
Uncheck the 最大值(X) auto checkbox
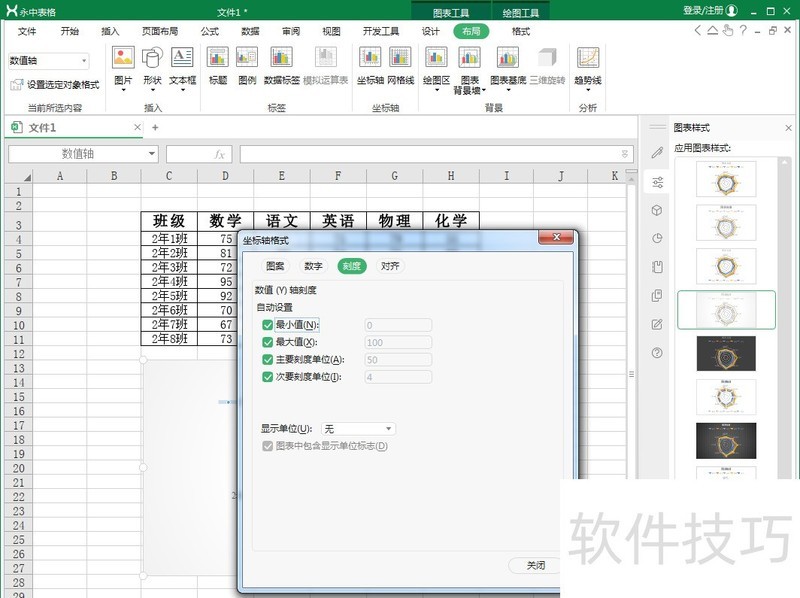267,342
